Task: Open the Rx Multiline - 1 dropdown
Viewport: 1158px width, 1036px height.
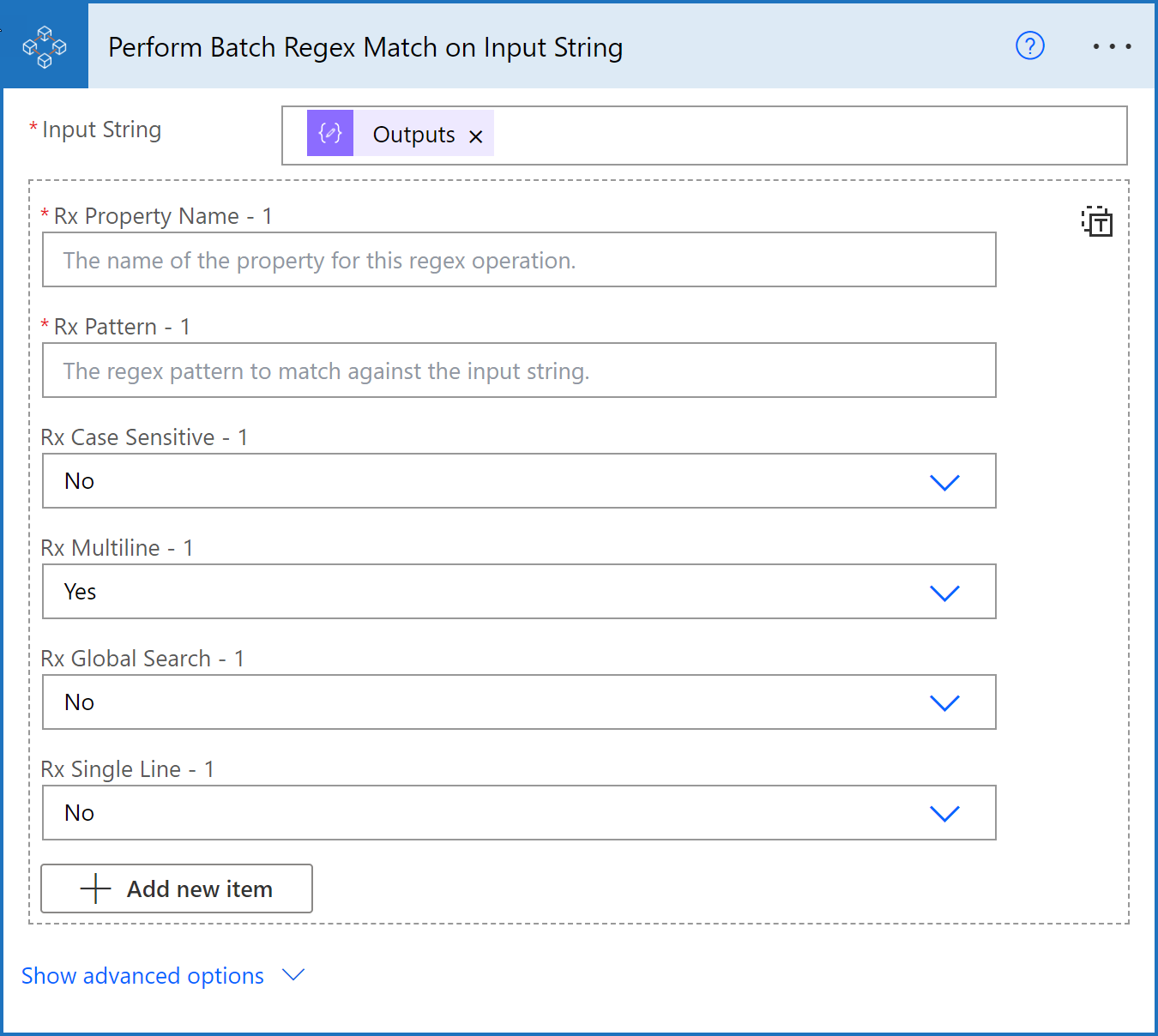Action: 519,592
